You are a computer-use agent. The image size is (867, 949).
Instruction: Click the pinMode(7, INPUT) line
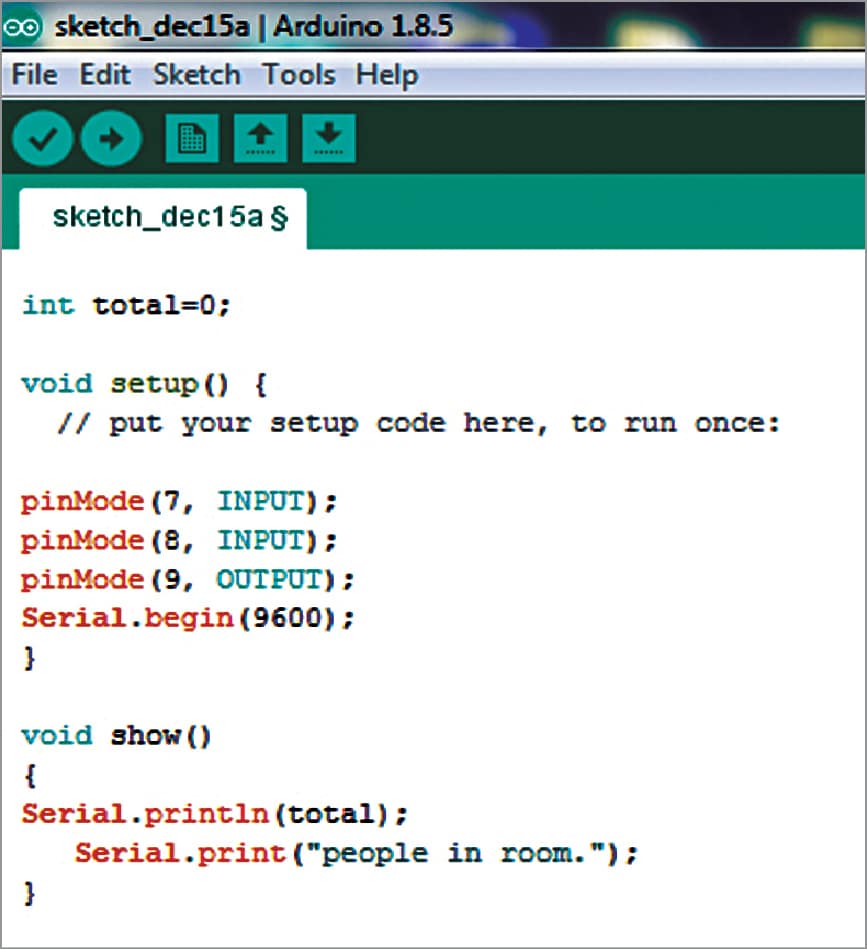click(179, 501)
